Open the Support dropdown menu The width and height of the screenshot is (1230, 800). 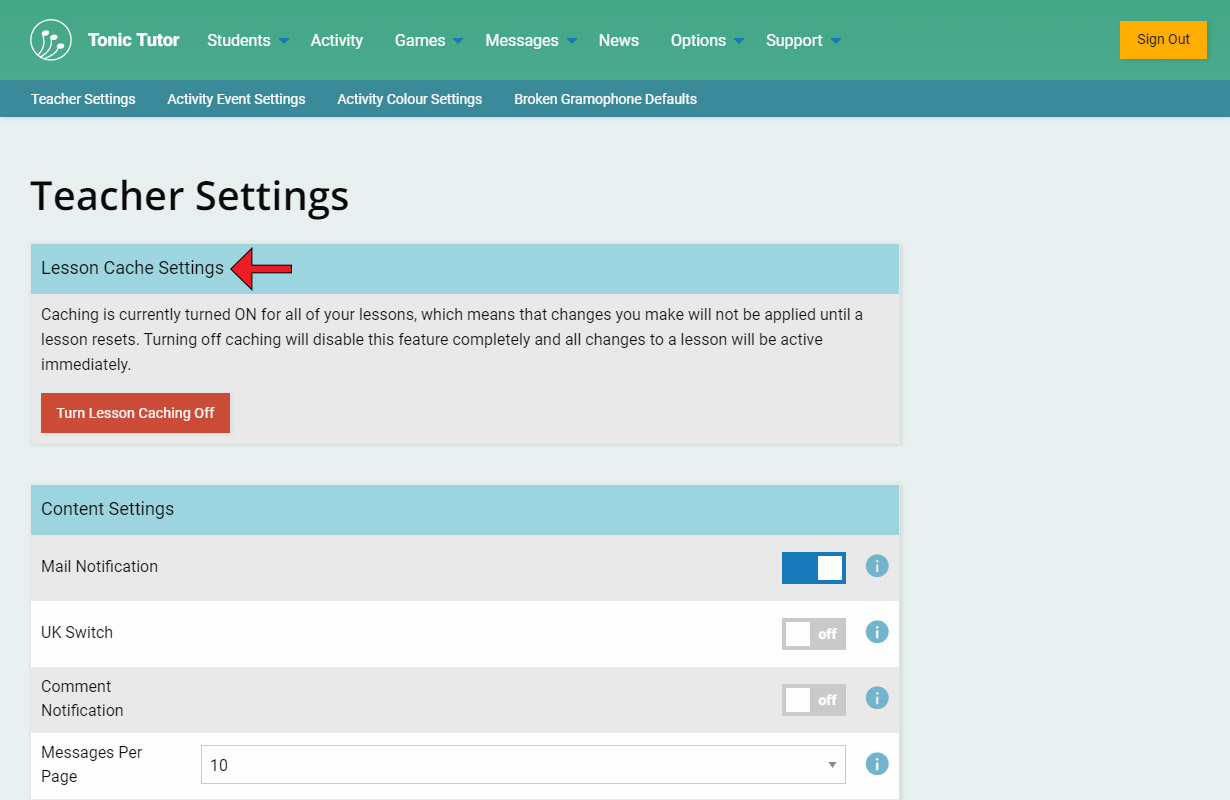(x=802, y=41)
